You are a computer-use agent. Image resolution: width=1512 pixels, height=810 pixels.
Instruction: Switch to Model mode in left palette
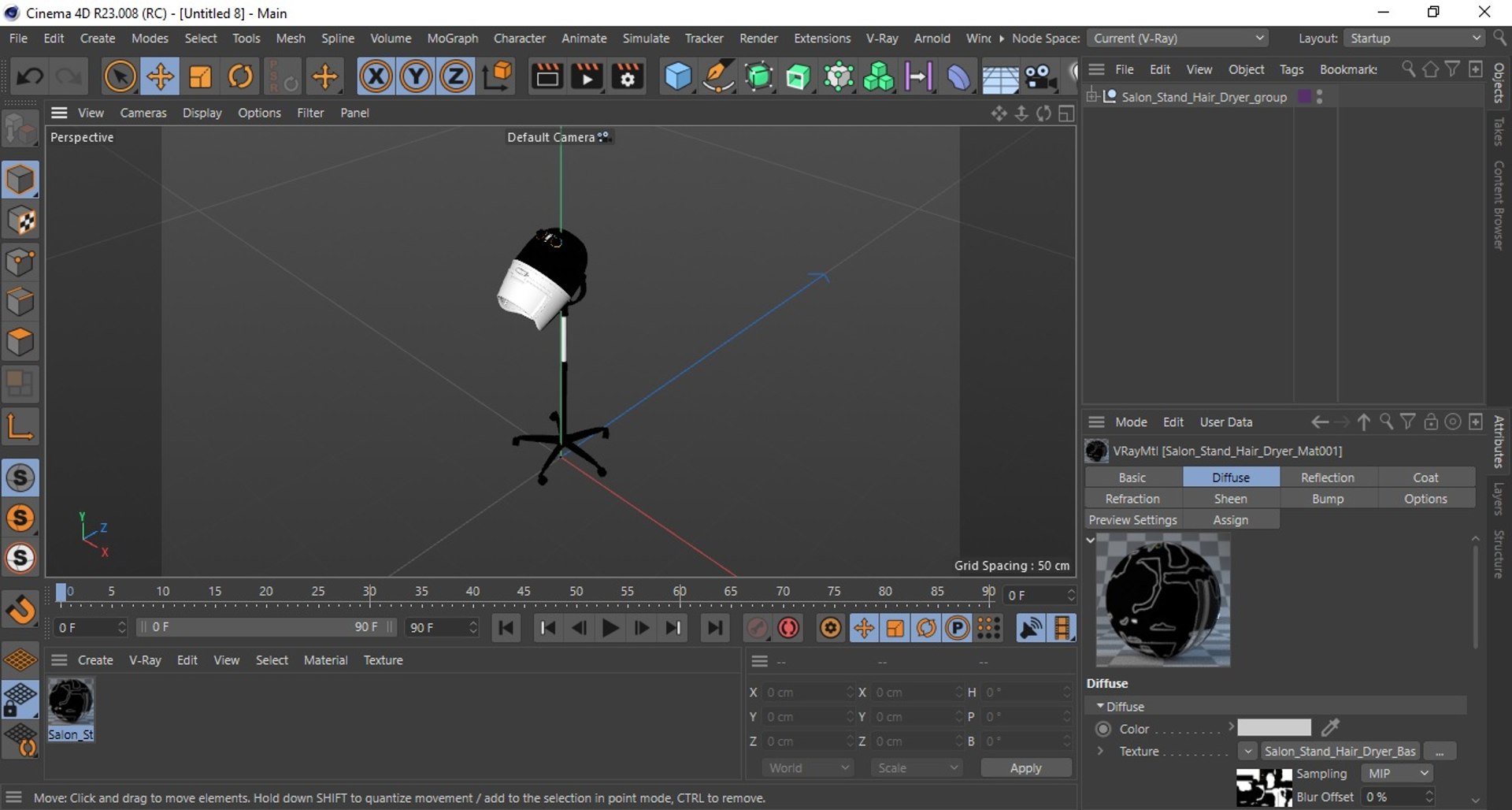click(20, 180)
